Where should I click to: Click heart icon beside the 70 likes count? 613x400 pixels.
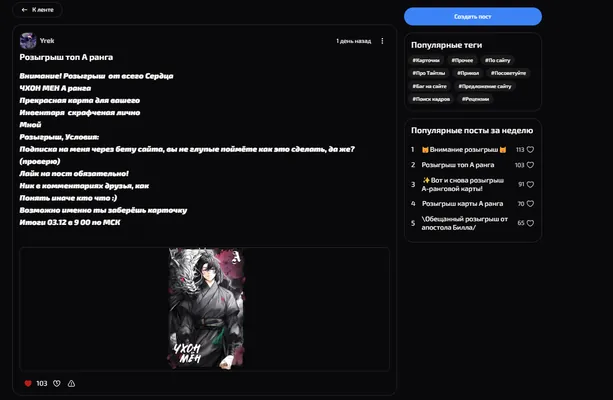pyautogui.click(x=530, y=204)
